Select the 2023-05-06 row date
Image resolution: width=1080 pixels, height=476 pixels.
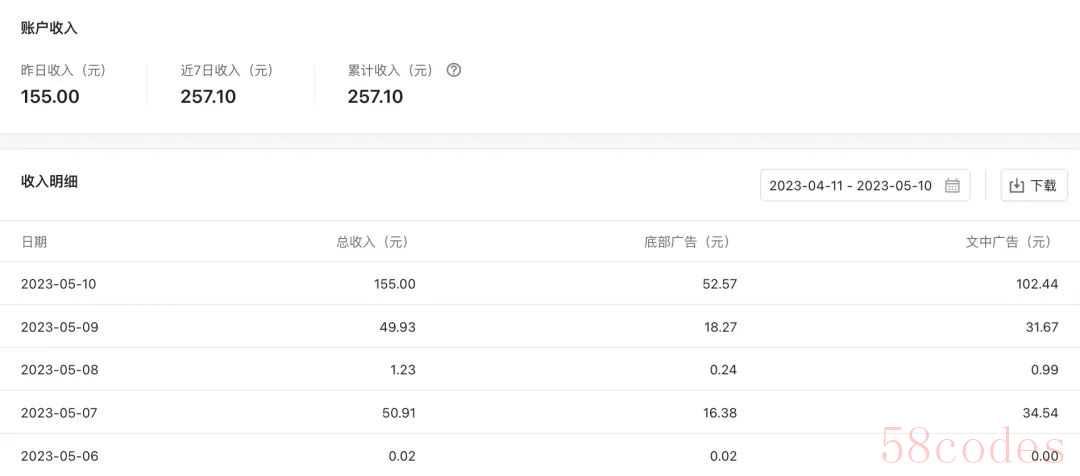(x=59, y=456)
